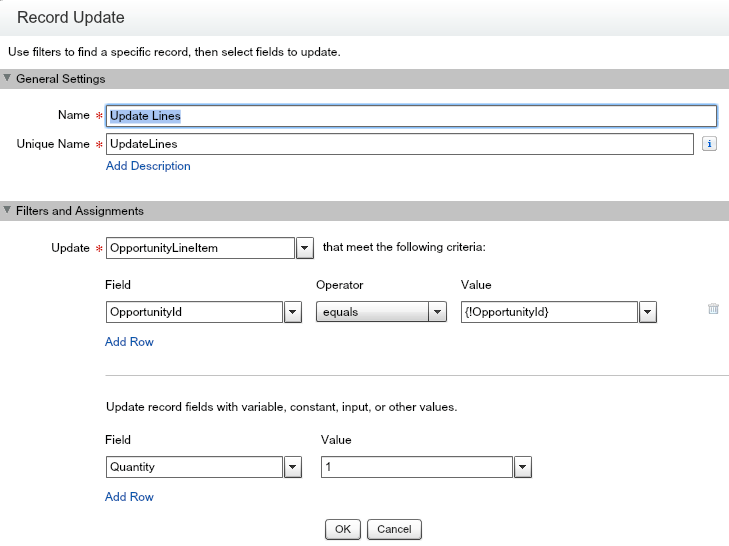Open the Quantity field dropdown arrow
This screenshot has width=729, height=546.
[x=293, y=467]
